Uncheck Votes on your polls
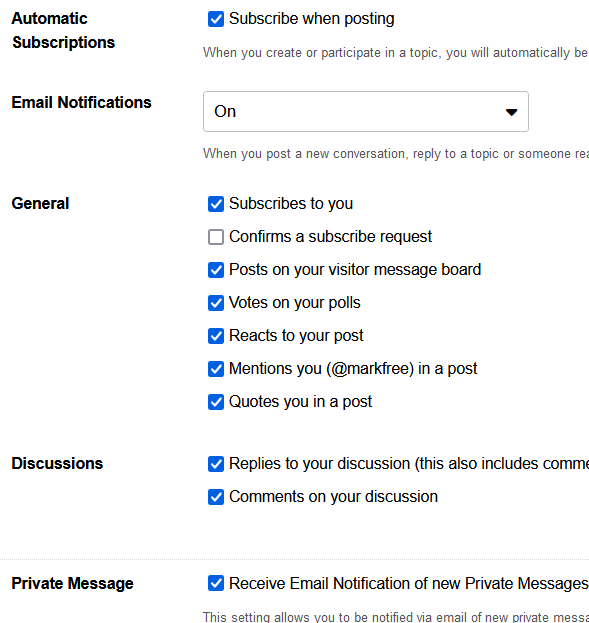 tap(216, 303)
